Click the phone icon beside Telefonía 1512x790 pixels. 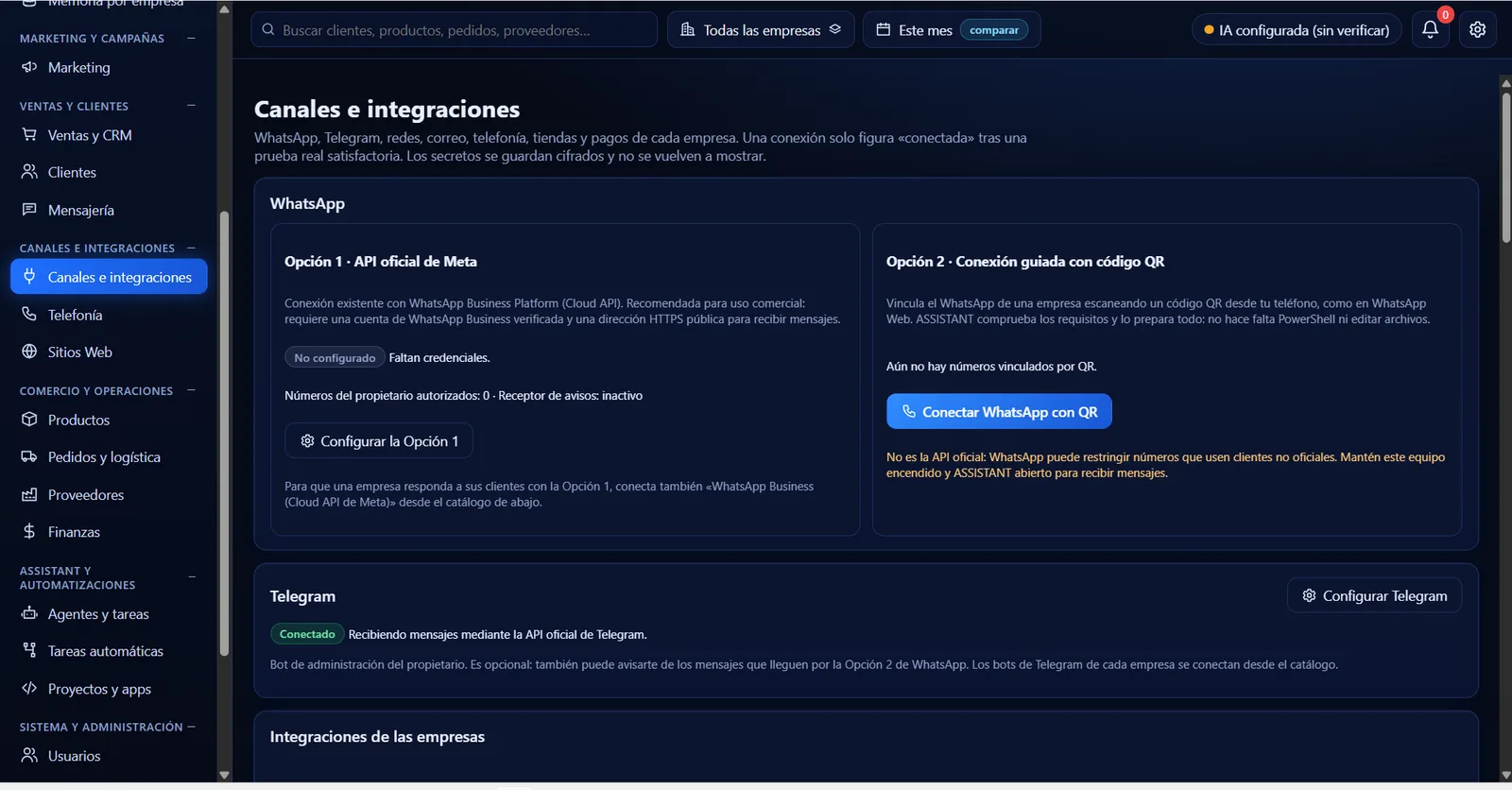pyautogui.click(x=29, y=315)
